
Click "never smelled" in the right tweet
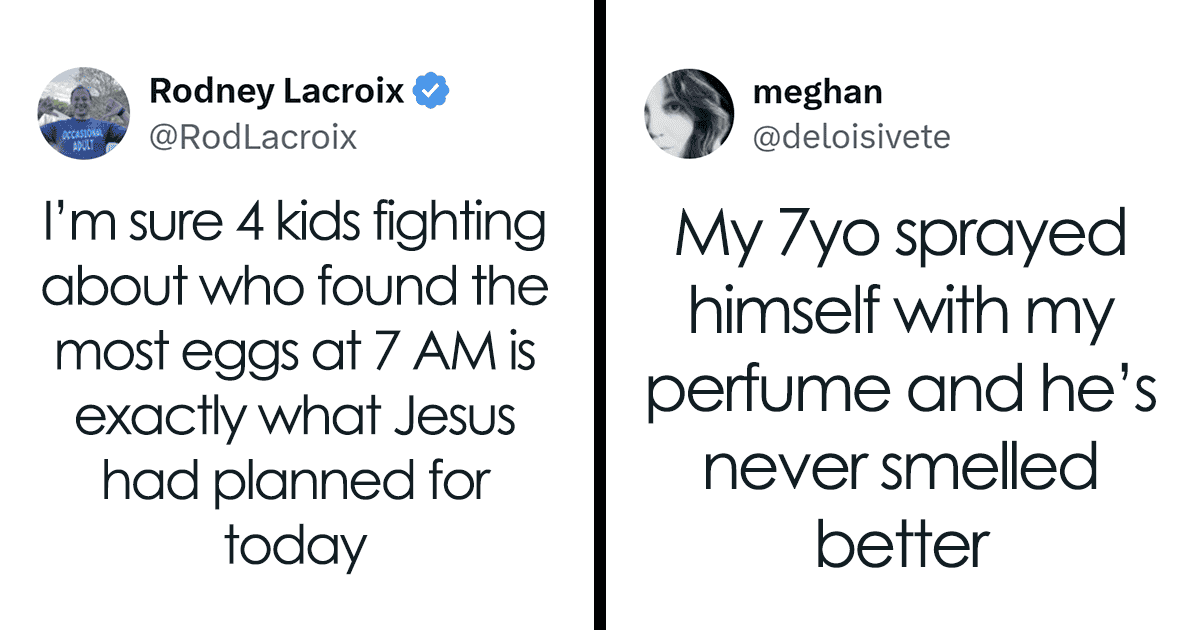(x=900, y=467)
